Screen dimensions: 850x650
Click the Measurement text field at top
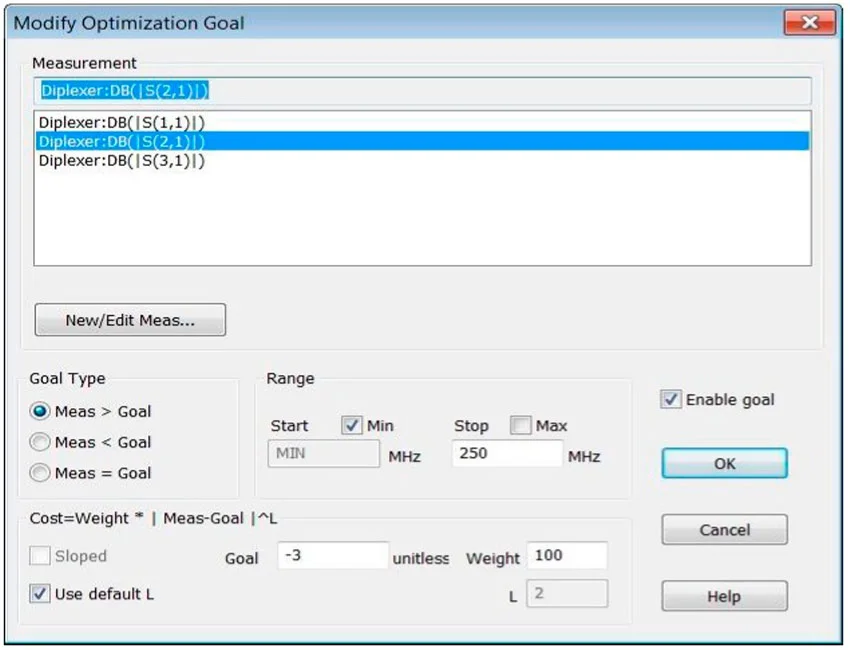click(x=420, y=91)
